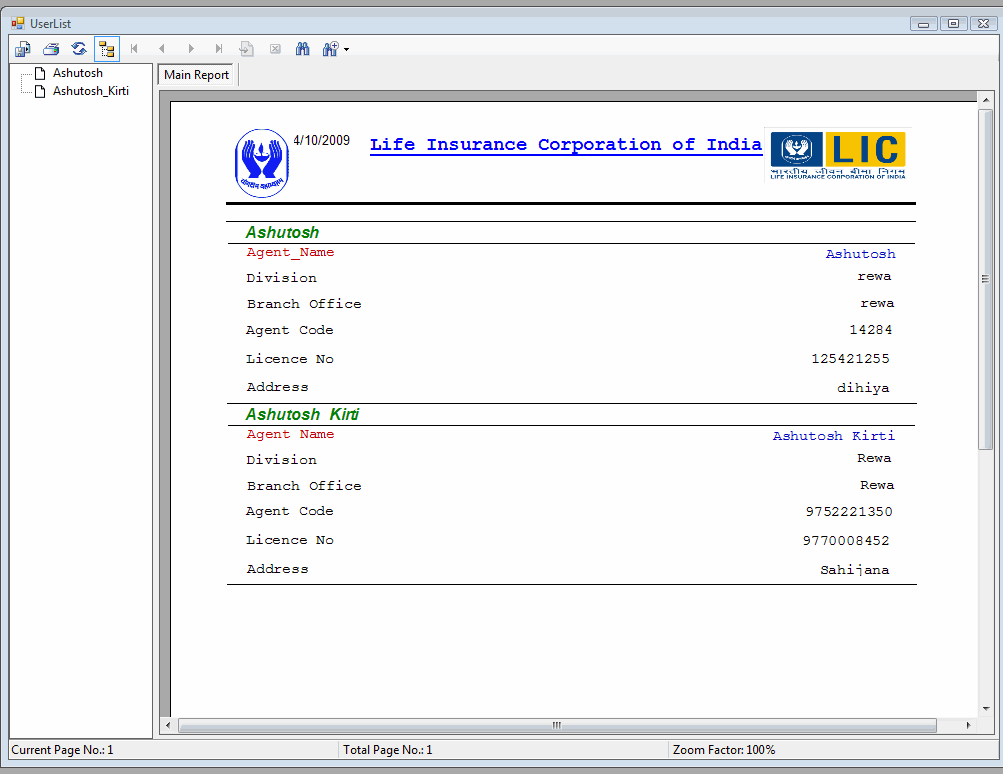This screenshot has height=774, width=1003.
Task: Open the zoom level dropdown arrow
Action: [347, 48]
